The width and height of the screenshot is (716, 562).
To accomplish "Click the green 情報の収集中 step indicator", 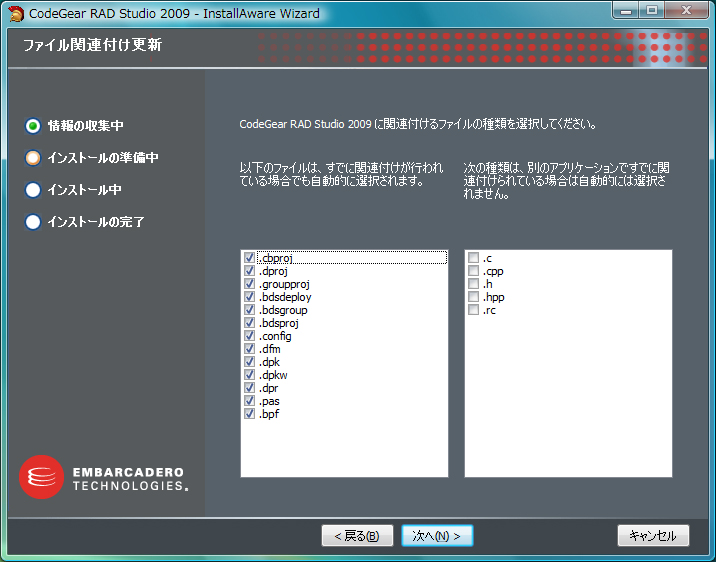I will tap(33, 126).
